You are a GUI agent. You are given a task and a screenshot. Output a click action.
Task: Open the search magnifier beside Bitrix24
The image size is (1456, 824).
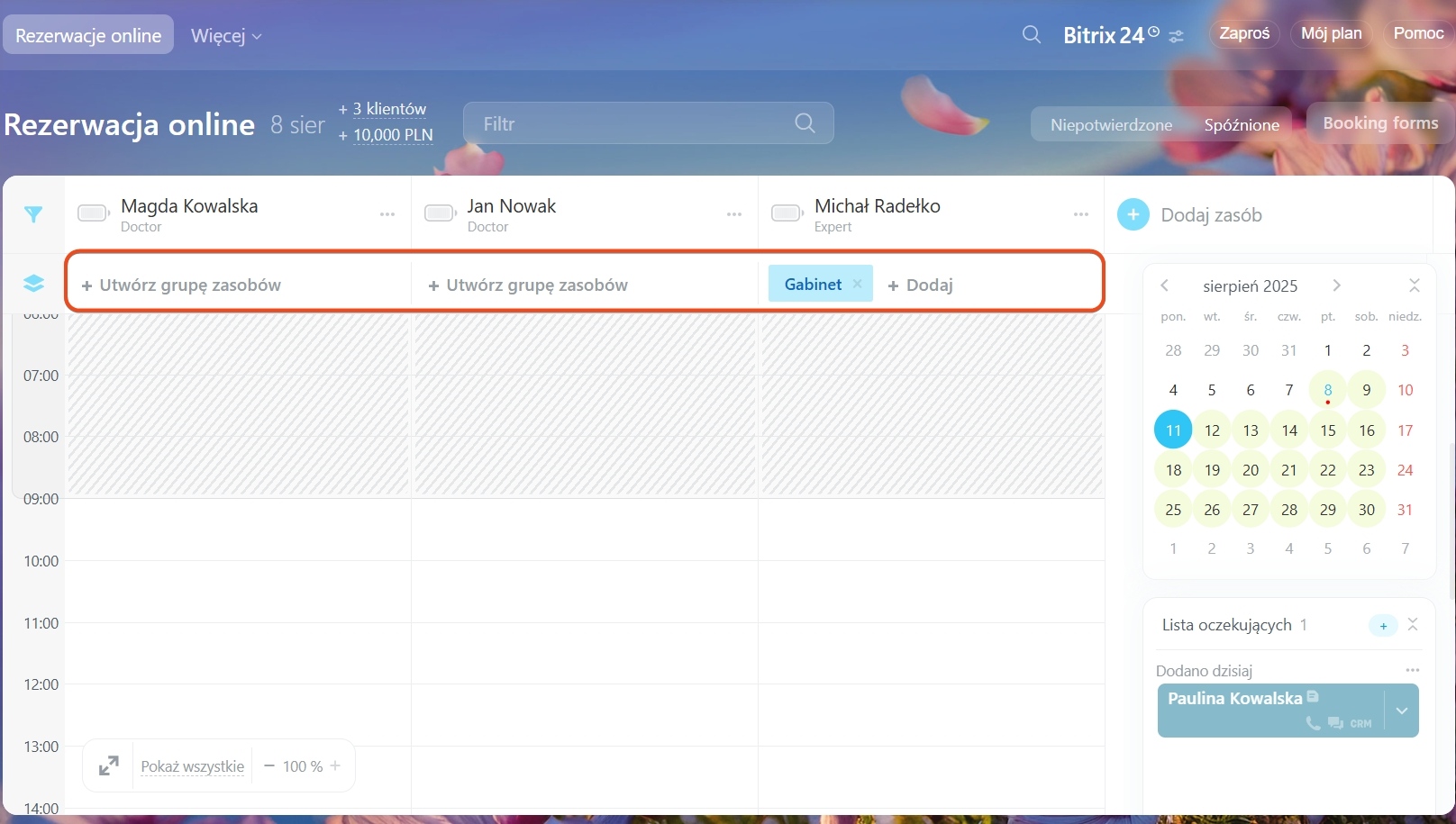click(1032, 34)
